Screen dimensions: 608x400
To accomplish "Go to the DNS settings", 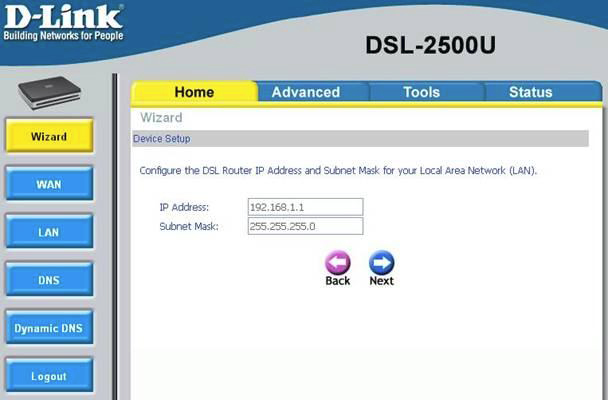I will [x=49, y=280].
